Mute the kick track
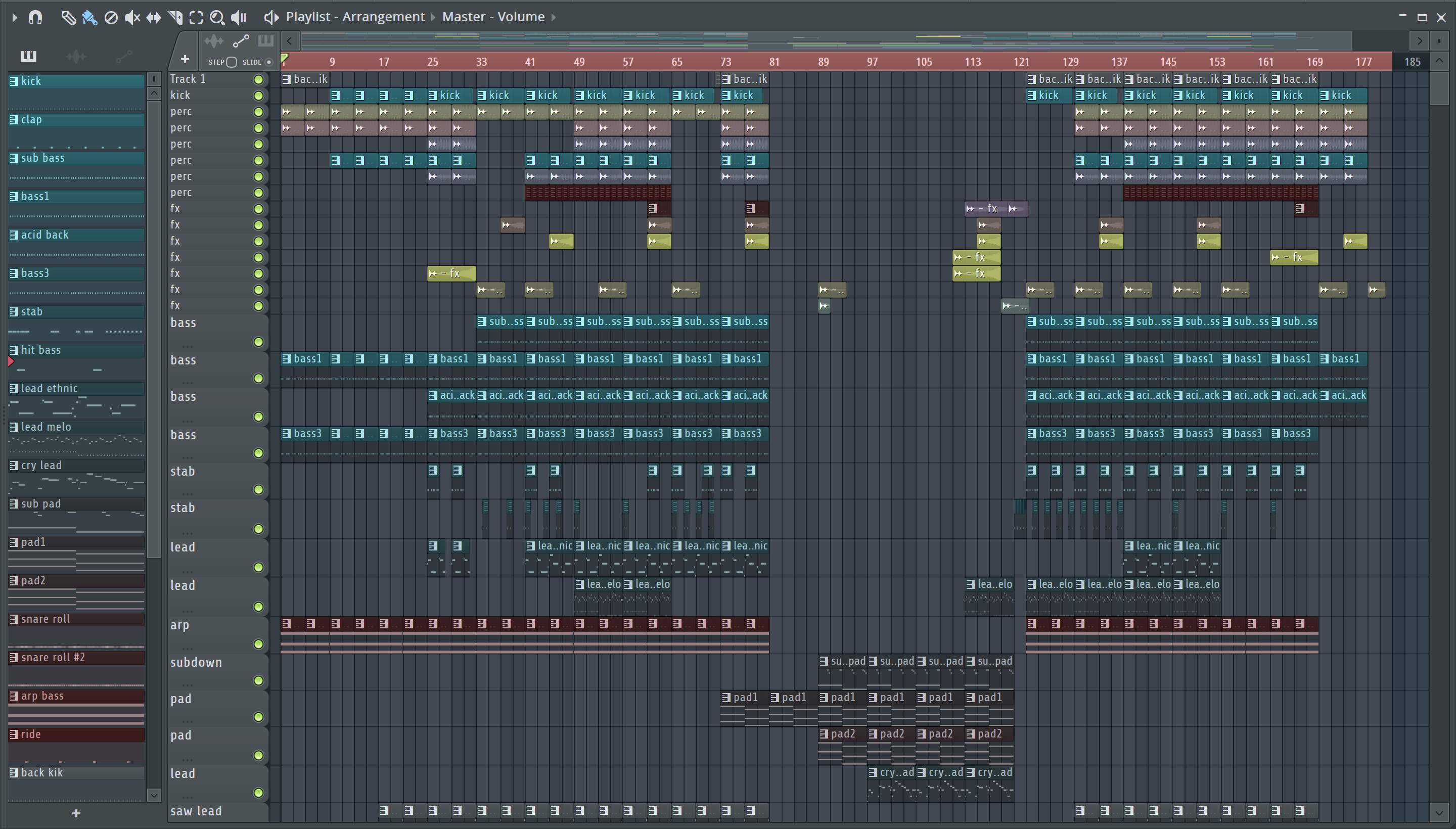 (258, 96)
